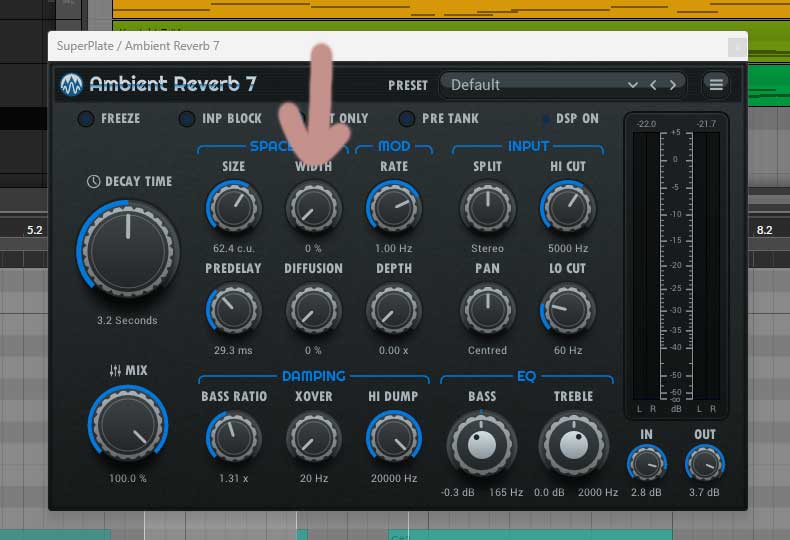Click the 3.2 Seconds decay value
The width and height of the screenshot is (790, 540).
(x=127, y=321)
